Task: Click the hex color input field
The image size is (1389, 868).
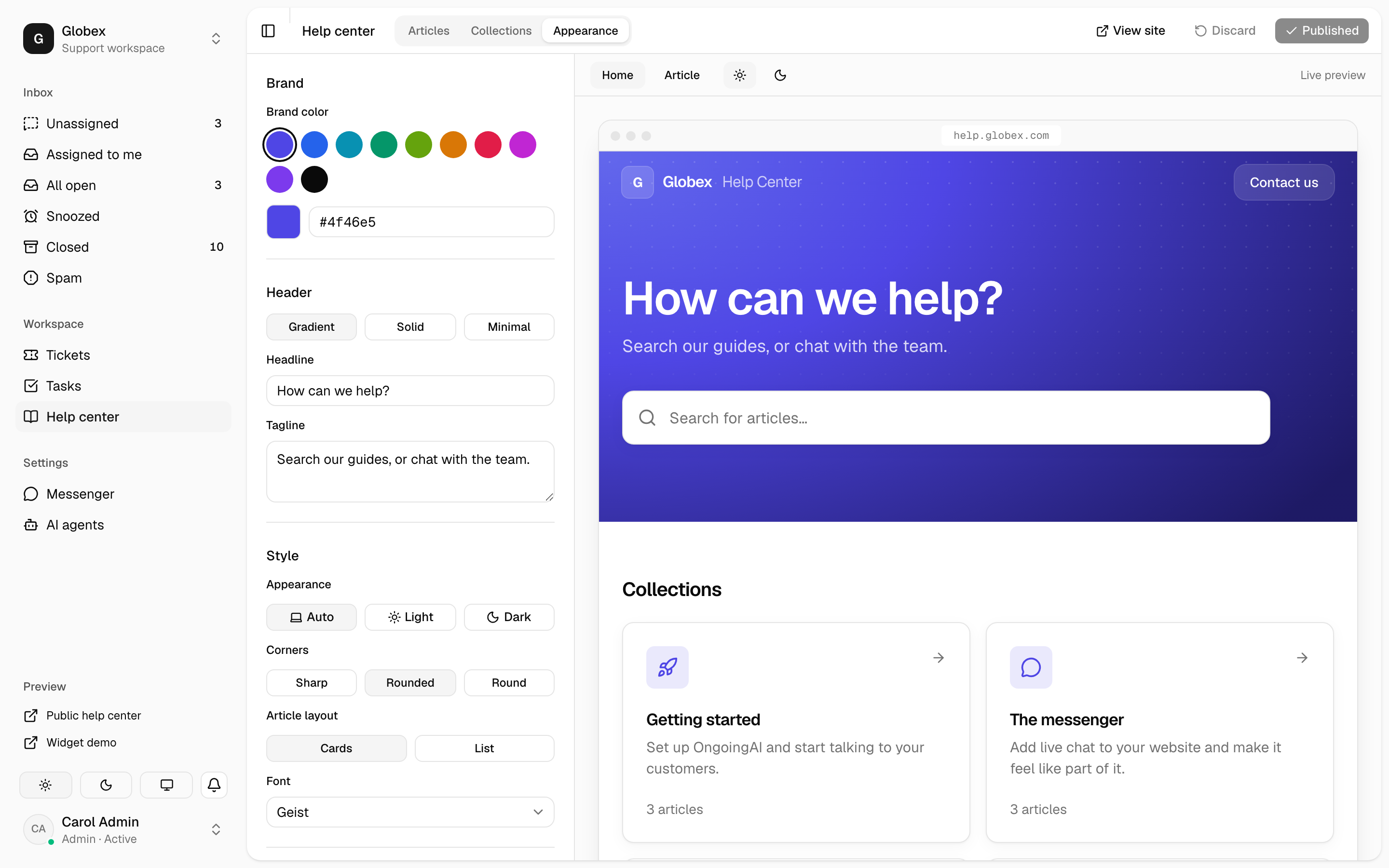Action: pyautogui.click(x=431, y=222)
